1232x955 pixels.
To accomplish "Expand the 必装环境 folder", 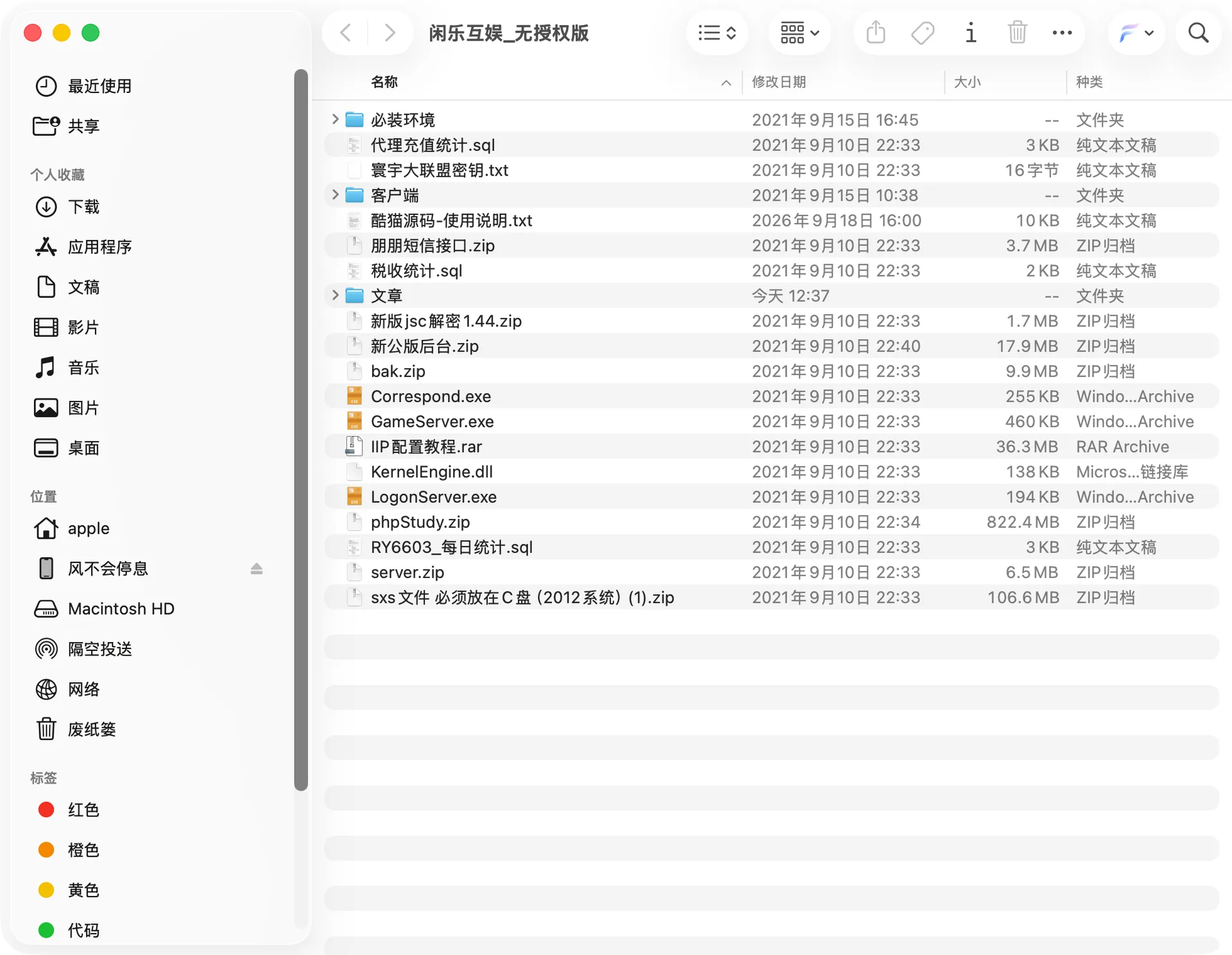I will (334, 119).
